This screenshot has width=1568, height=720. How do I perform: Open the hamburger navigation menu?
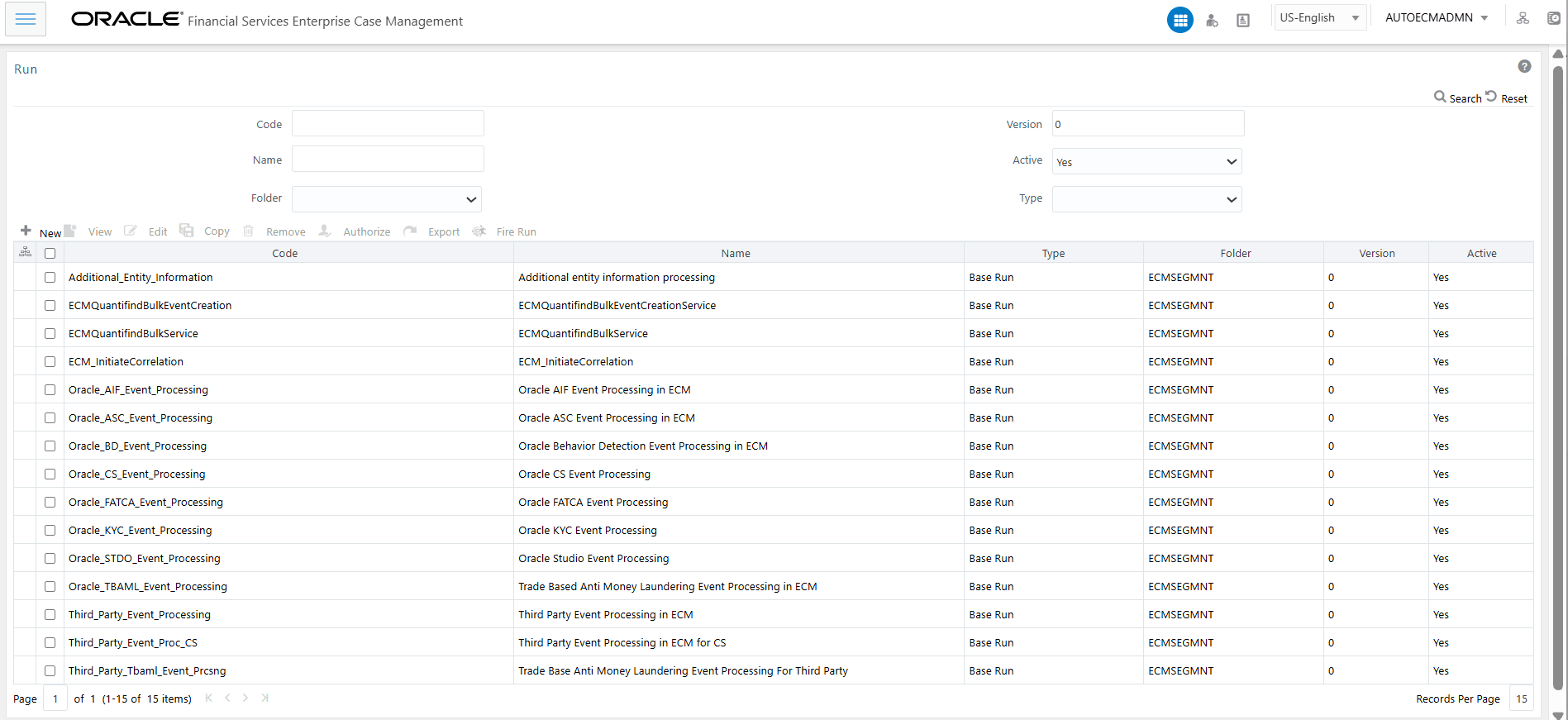point(26,19)
